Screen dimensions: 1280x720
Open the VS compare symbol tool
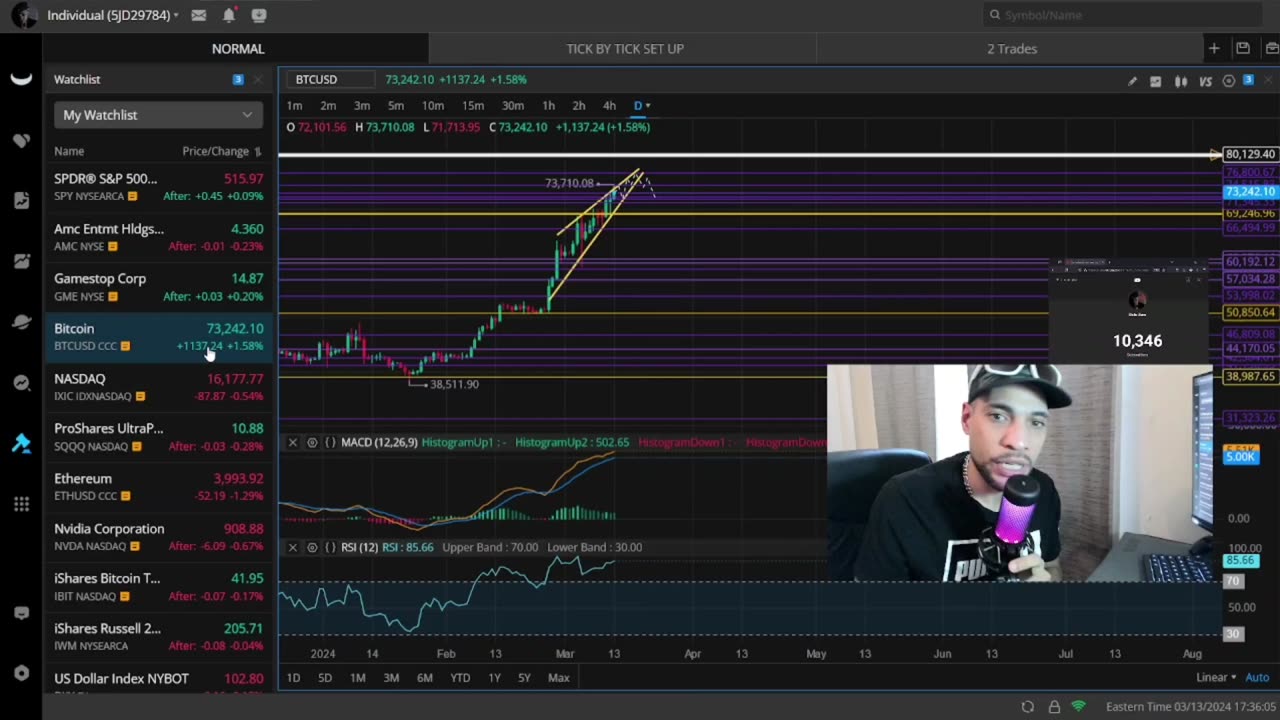click(x=1205, y=81)
